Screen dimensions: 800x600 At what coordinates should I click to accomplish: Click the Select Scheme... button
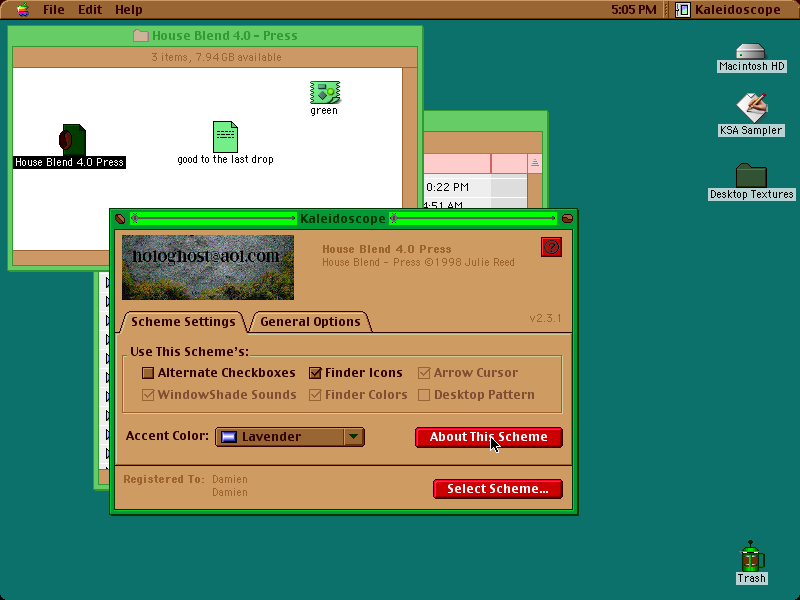click(498, 489)
